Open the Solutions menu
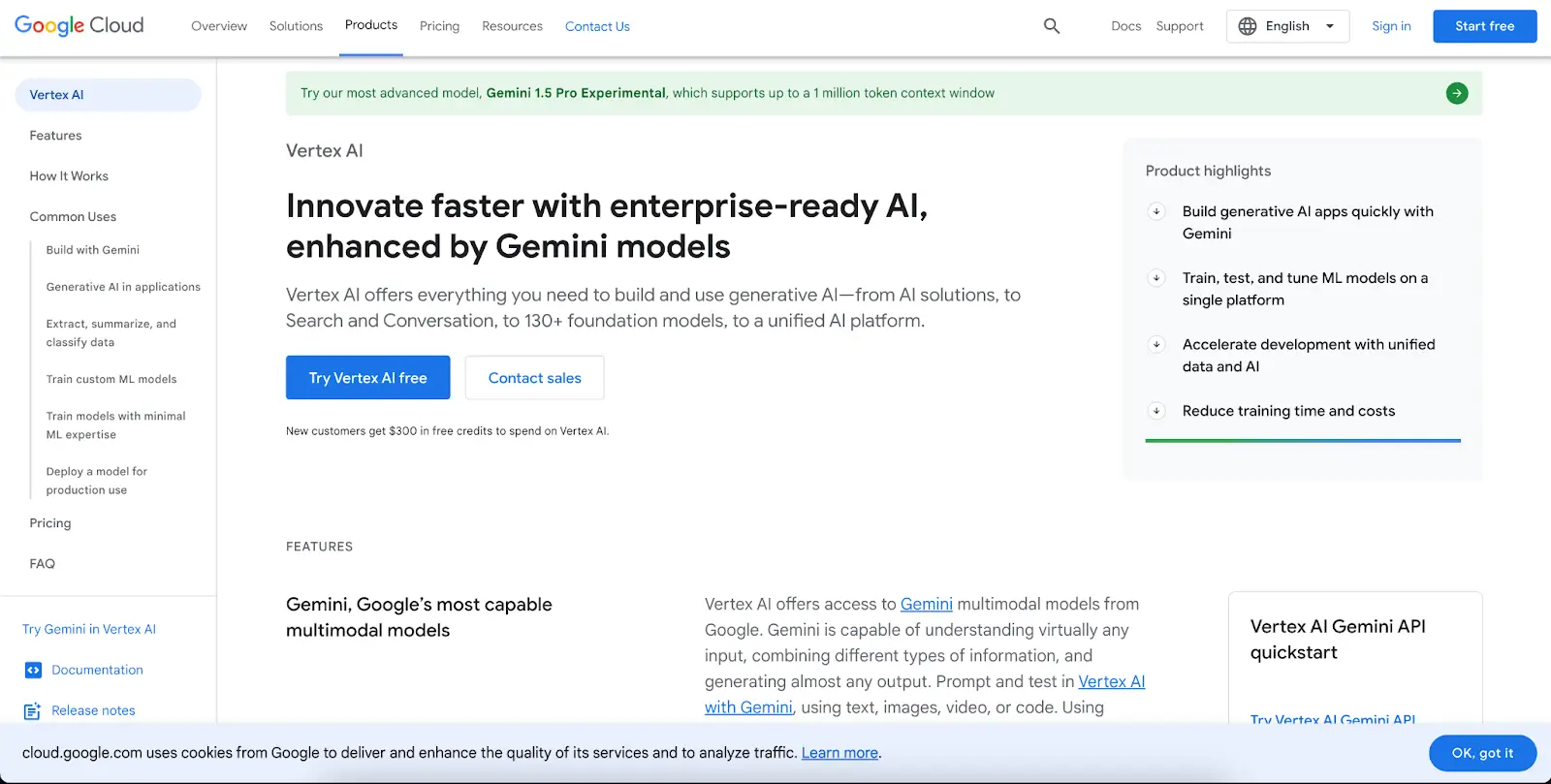The height and width of the screenshot is (784, 1551). tap(296, 26)
